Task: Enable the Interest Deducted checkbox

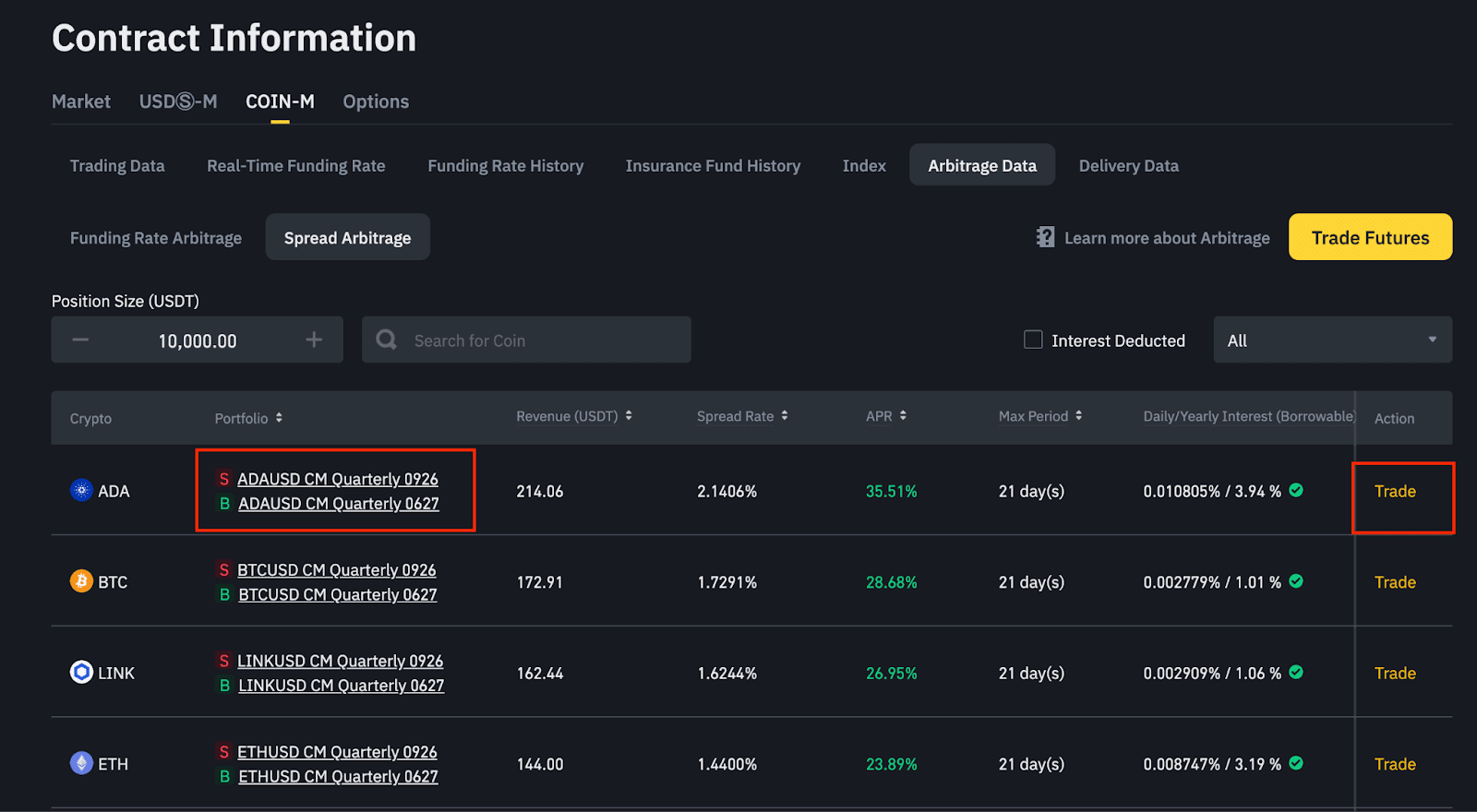Action: point(1033,340)
